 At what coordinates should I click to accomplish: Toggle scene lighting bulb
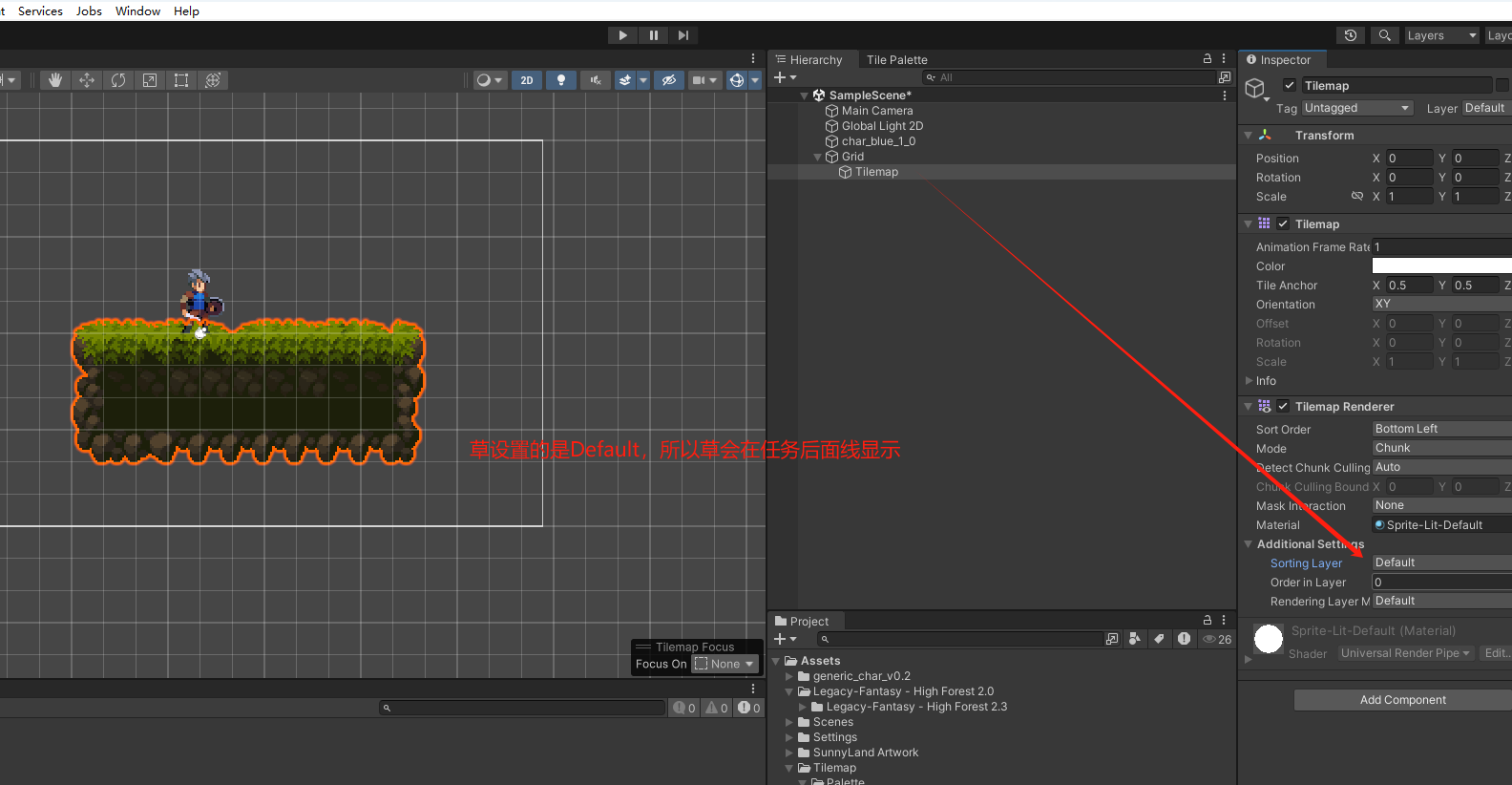(x=561, y=80)
